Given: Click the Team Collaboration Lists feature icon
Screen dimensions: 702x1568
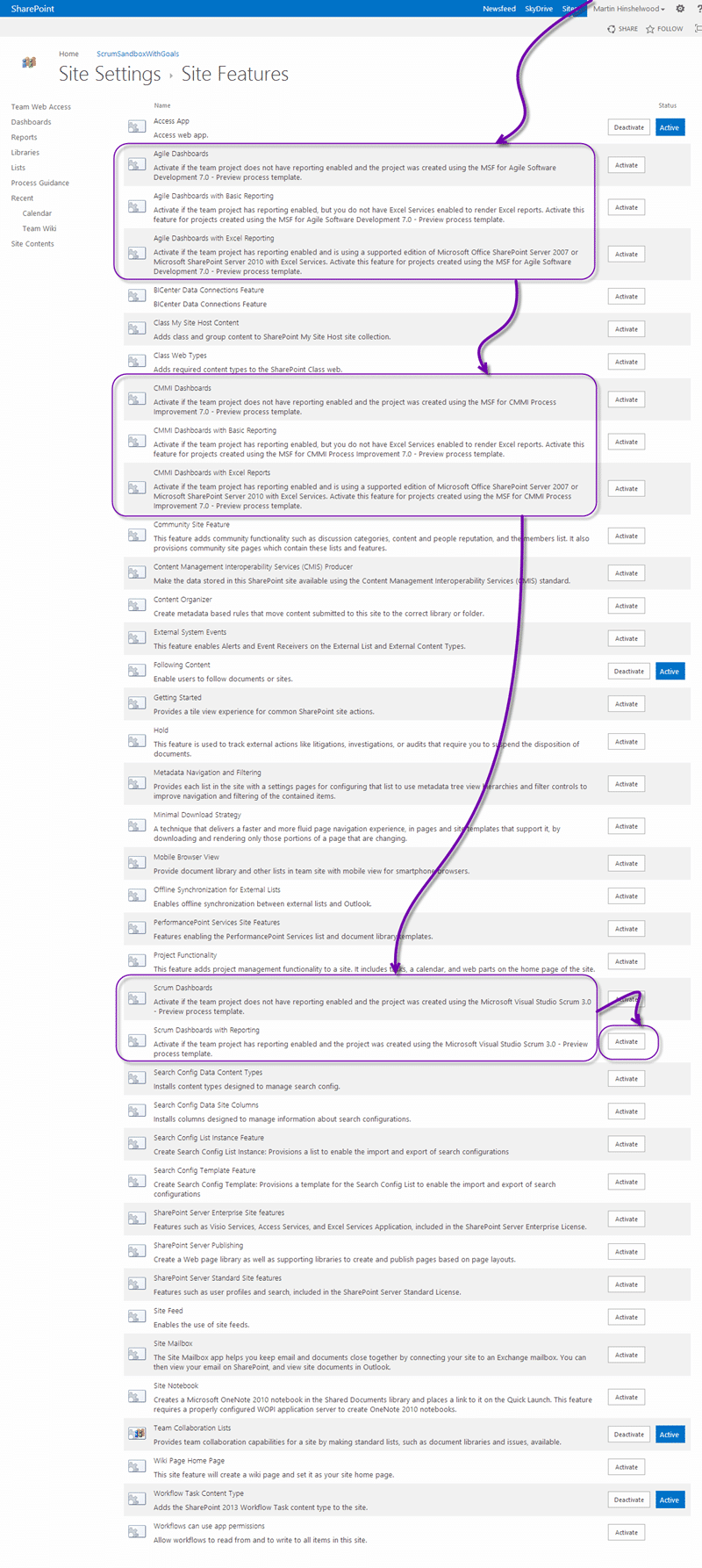Looking at the screenshot, I should tap(136, 1434).
